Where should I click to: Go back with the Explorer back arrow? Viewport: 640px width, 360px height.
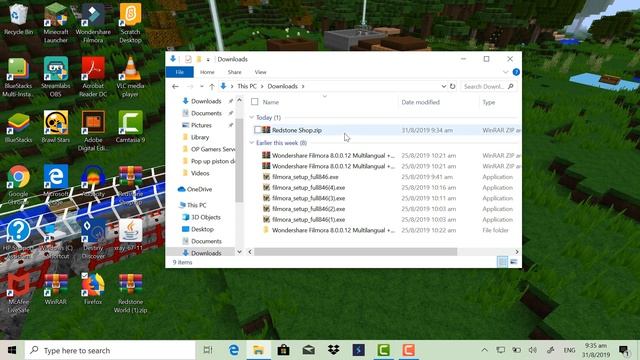coord(175,87)
